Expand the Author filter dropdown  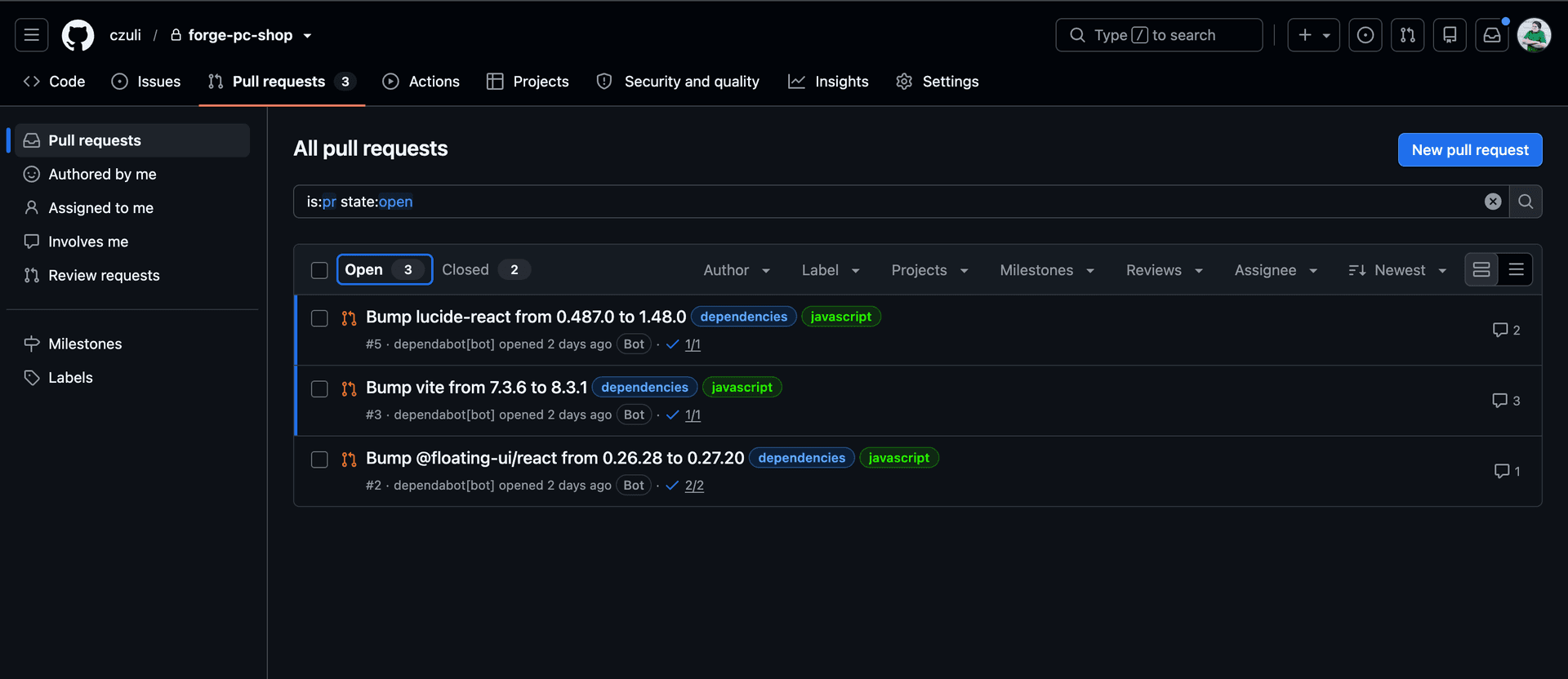737,270
